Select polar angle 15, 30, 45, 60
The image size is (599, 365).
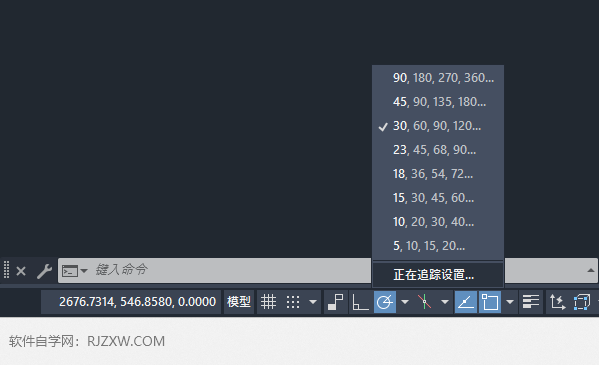[x=438, y=198]
